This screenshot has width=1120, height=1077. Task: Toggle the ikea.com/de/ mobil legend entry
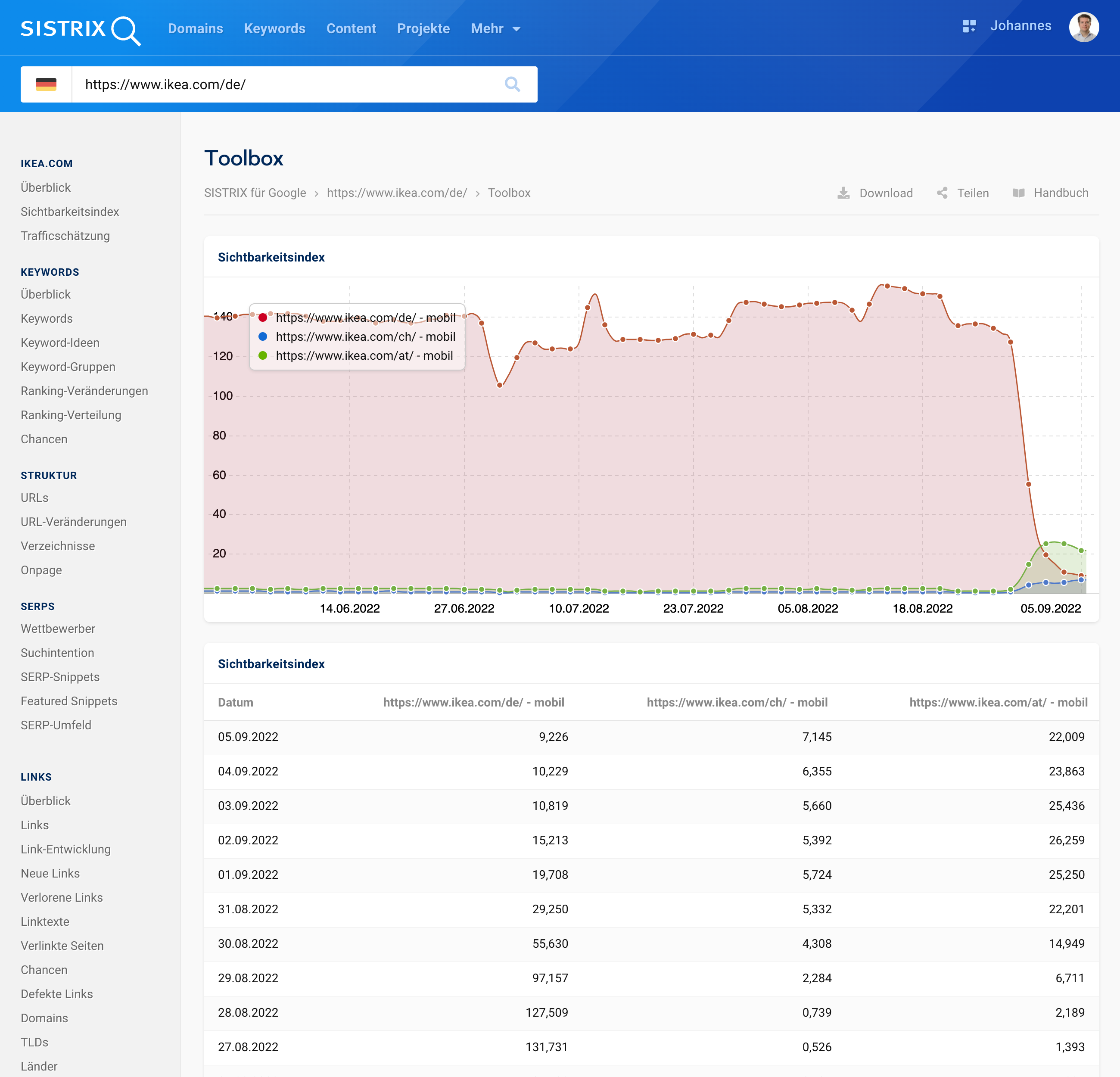pyautogui.click(x=365, y=317)
